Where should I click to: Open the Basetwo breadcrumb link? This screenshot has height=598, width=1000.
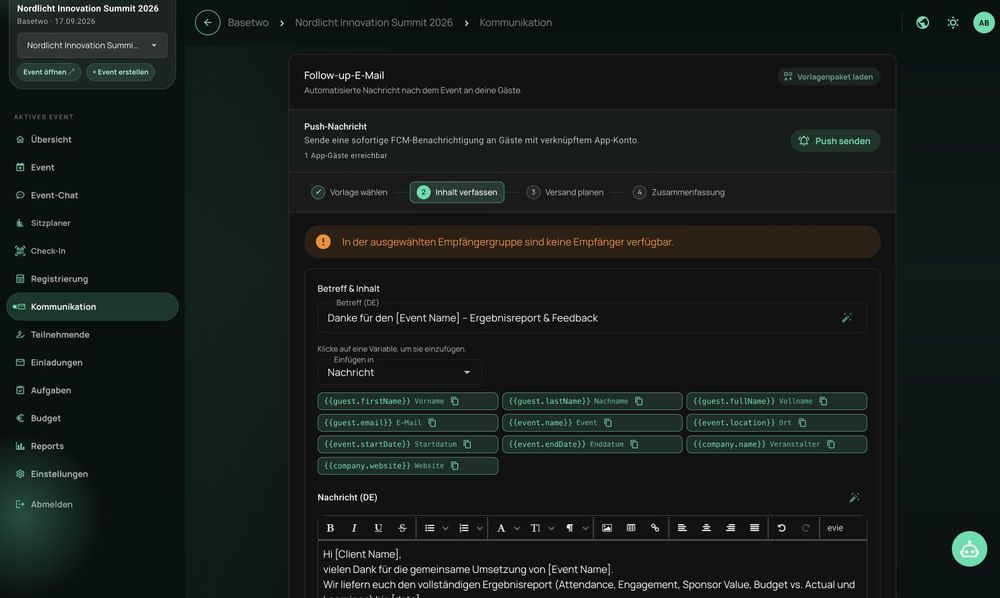pos(248,22)
